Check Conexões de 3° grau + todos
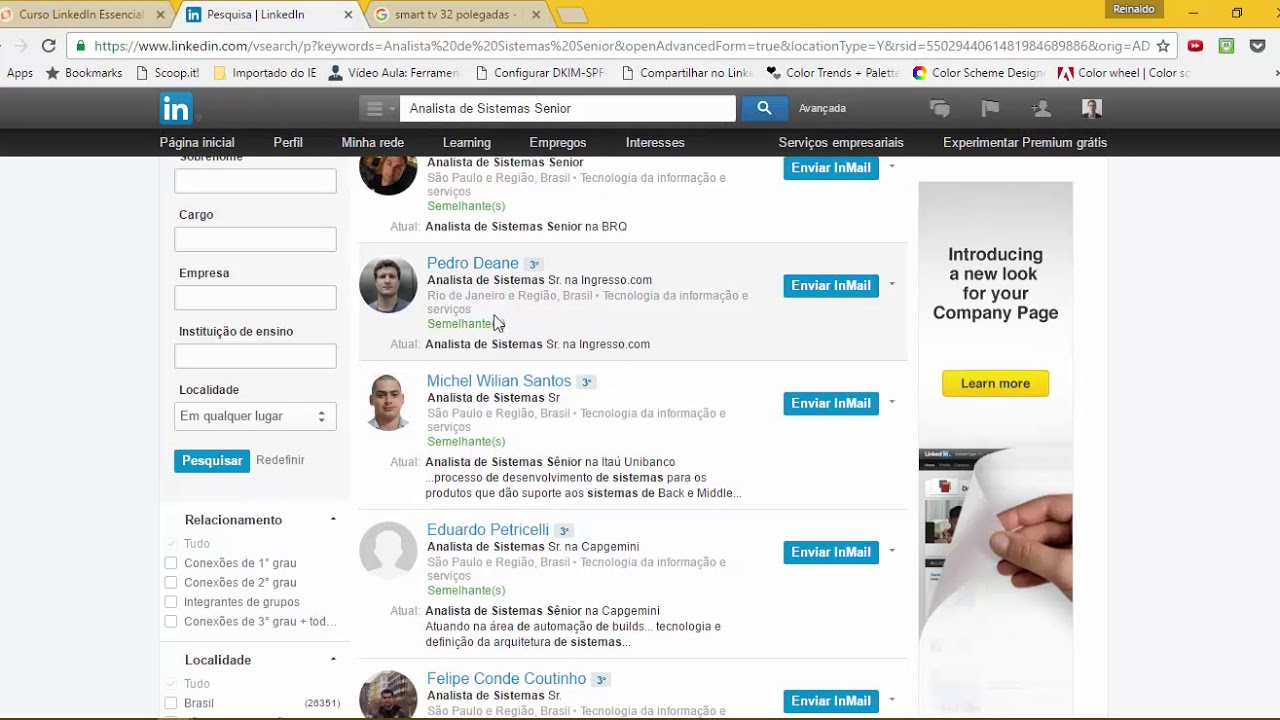The height and width of the screenshot is (720, 1280). (x=171, y=621)
